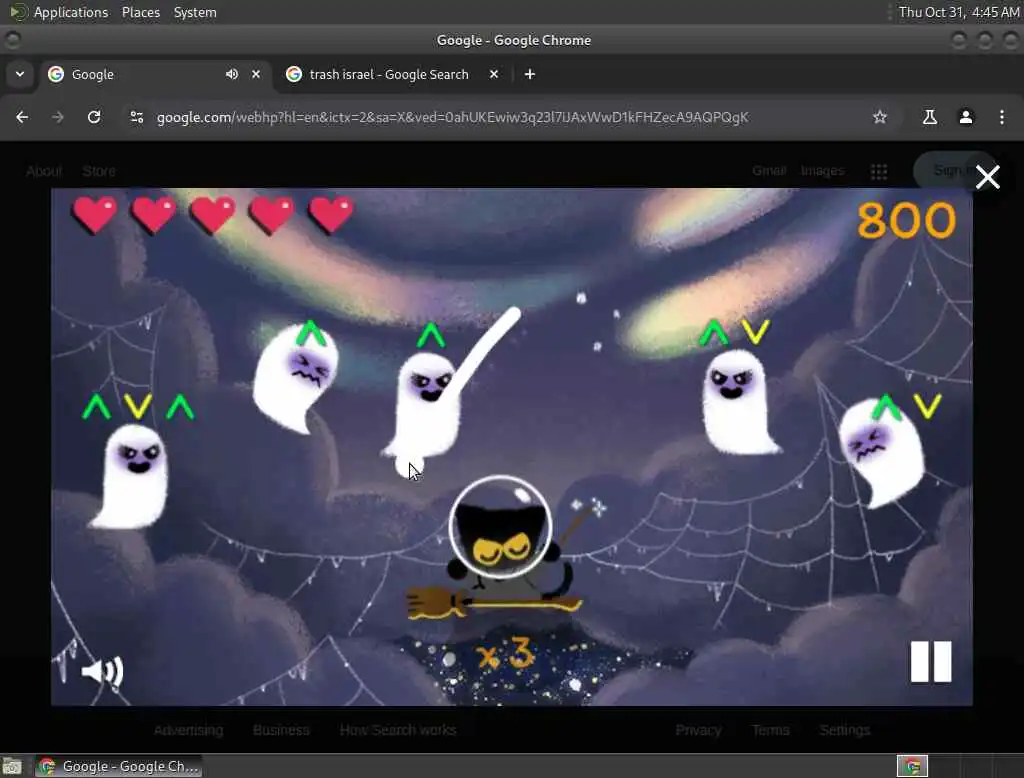The image size is (1024, 778).
Task: Open the System menu
Action: [x=195, y=12]
